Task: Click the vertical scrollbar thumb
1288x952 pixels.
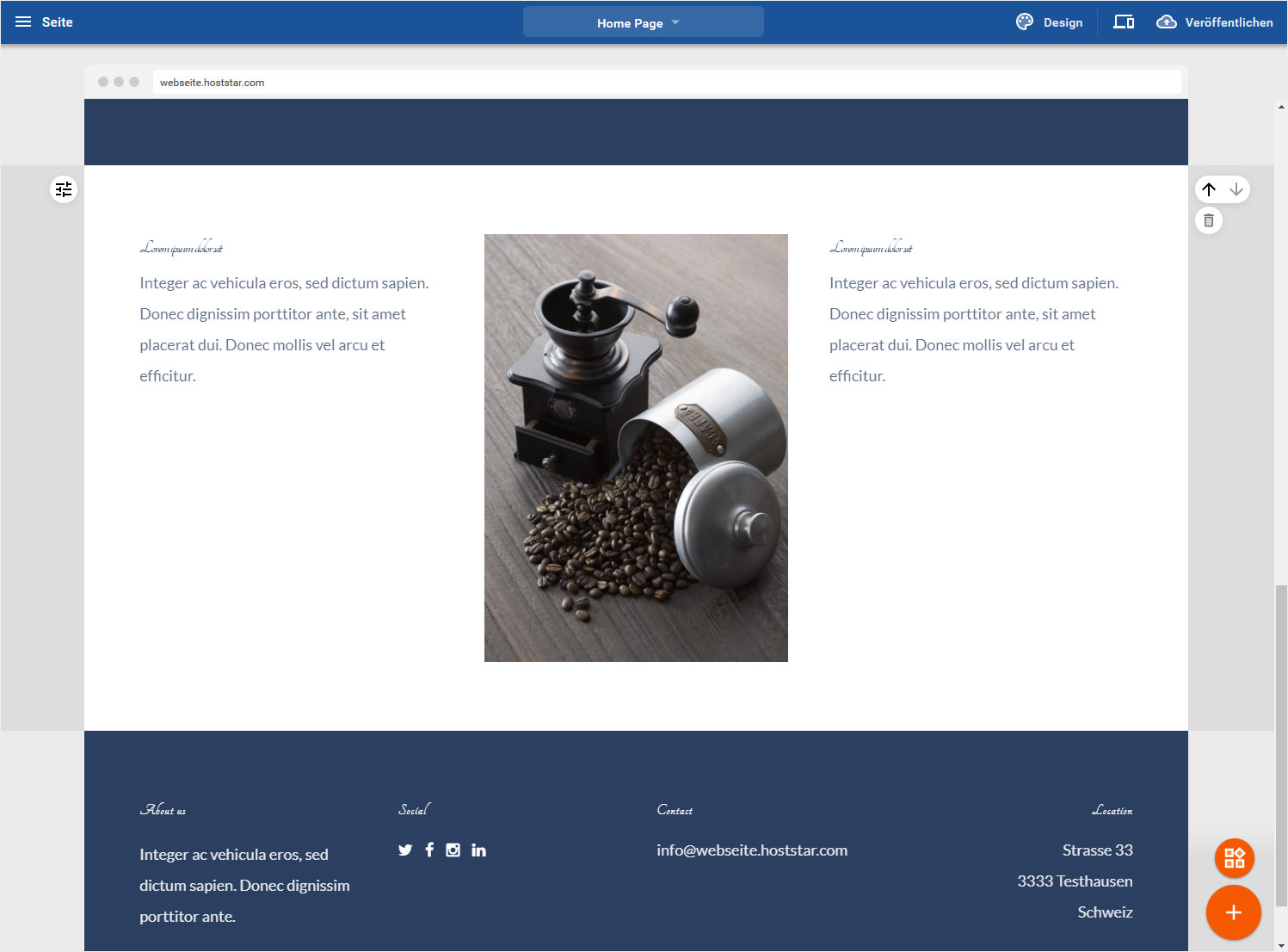Action: [1281, 745]
